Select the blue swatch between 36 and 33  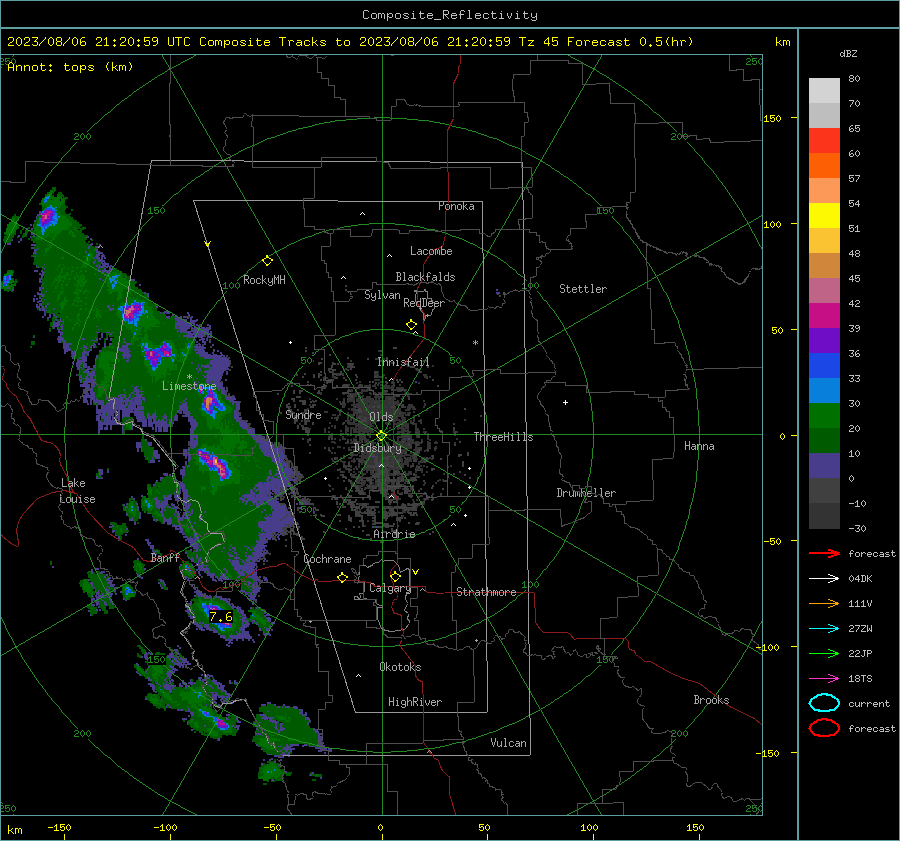point(824,366)
